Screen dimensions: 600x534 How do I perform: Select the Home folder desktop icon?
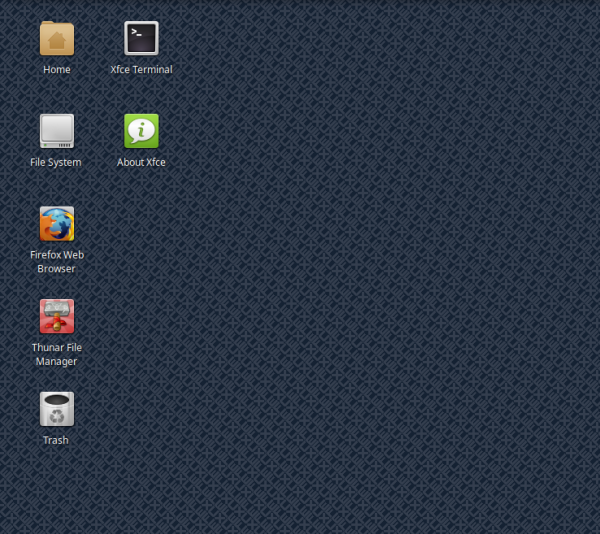coord(57,38)
